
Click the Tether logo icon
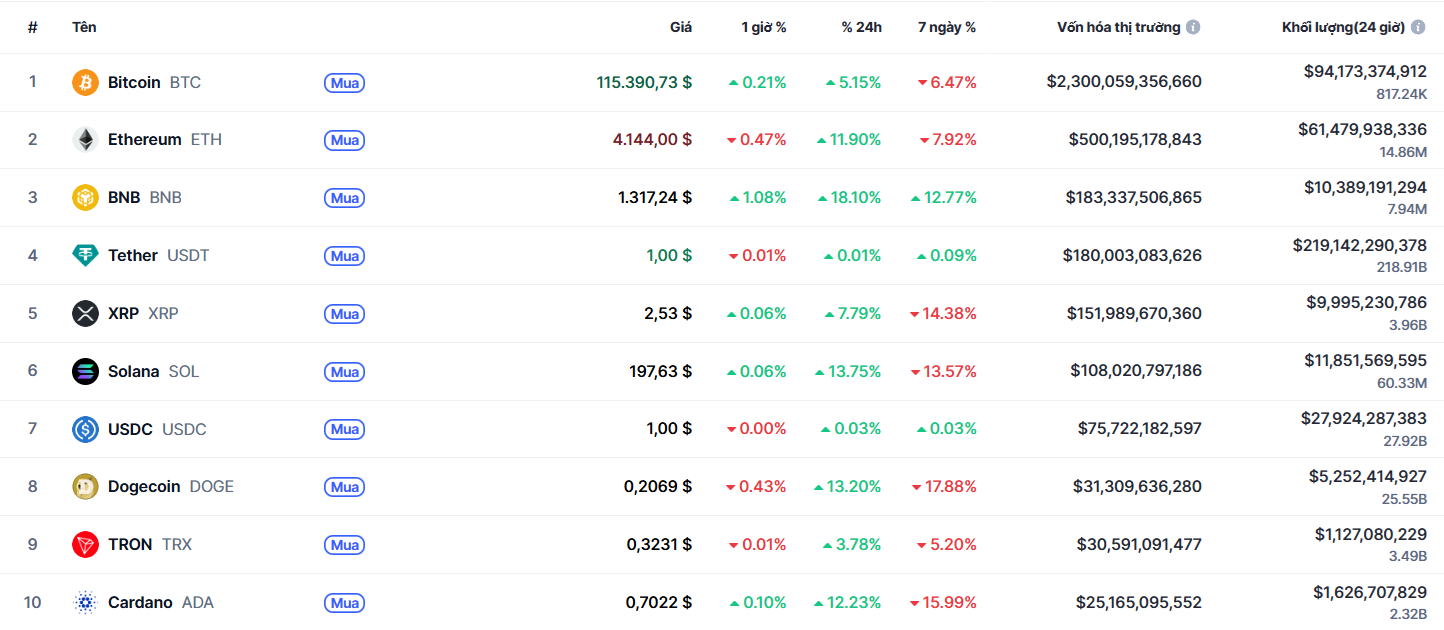pos(86,256)
